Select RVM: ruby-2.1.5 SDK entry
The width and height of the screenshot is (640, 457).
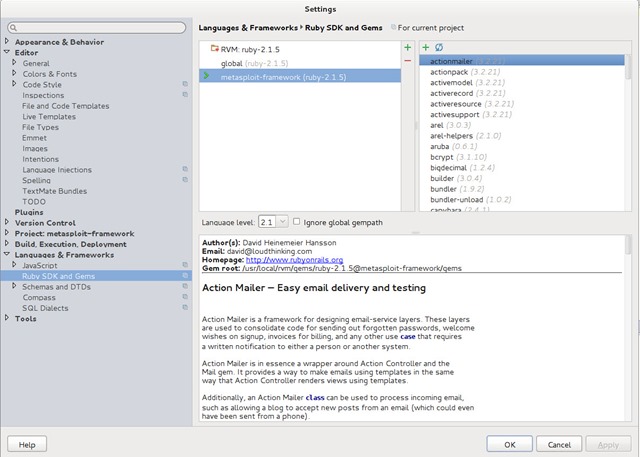coord(300,49)
